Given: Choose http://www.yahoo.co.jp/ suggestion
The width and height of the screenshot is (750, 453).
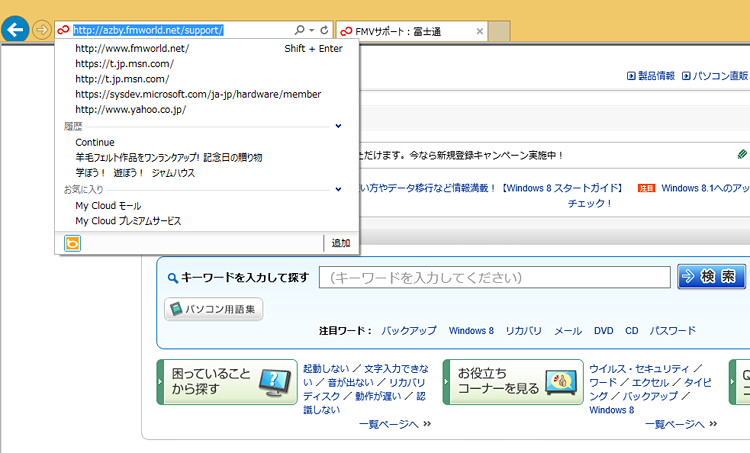Looking at the screenshot, I should [131, 110].
